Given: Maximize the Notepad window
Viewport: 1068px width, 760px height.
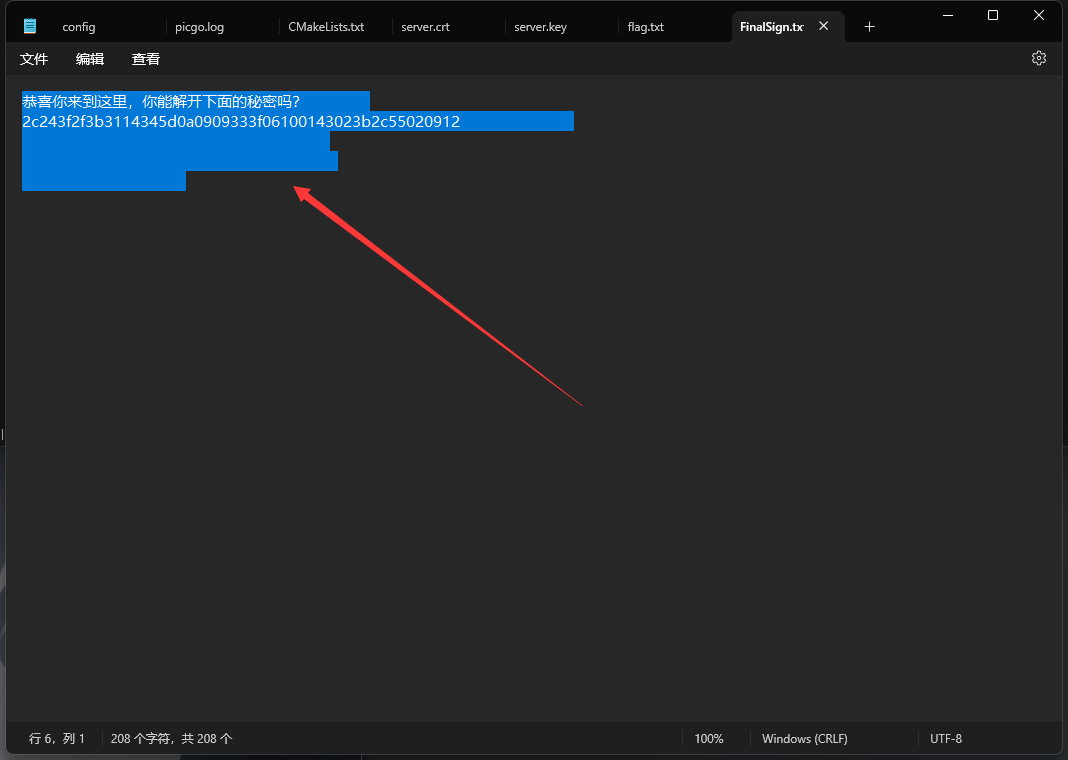Looking at the screenshot, I should pos(993,15).
